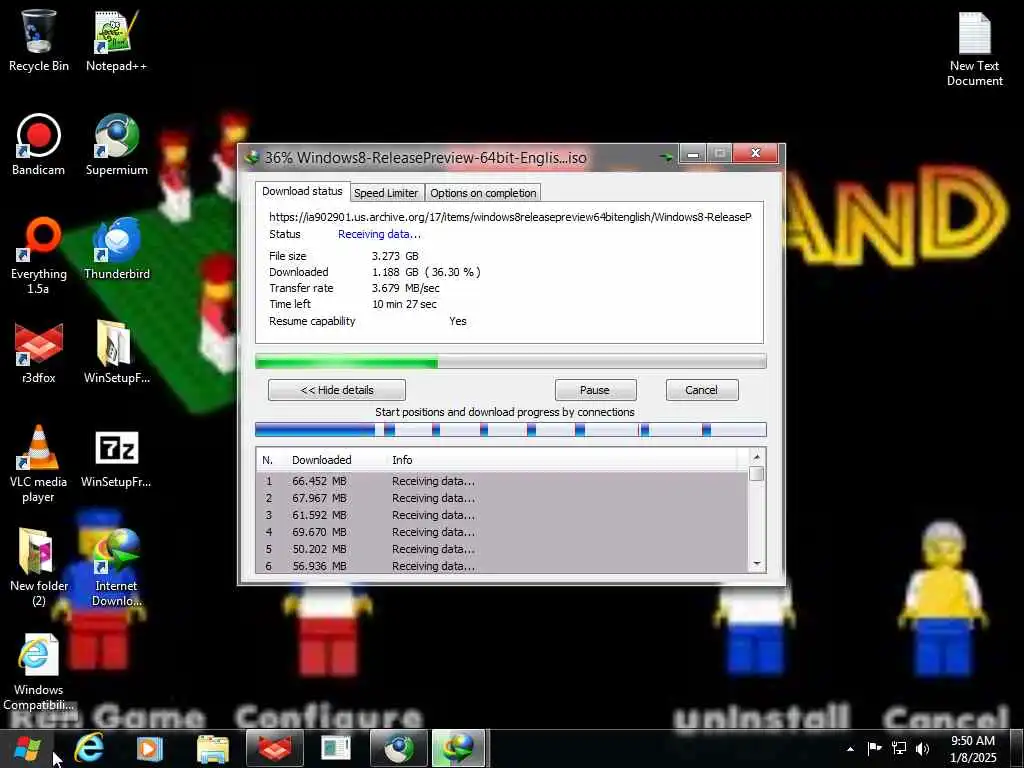Click the connections list scrollbar thumb

click(x=757, y=473)
